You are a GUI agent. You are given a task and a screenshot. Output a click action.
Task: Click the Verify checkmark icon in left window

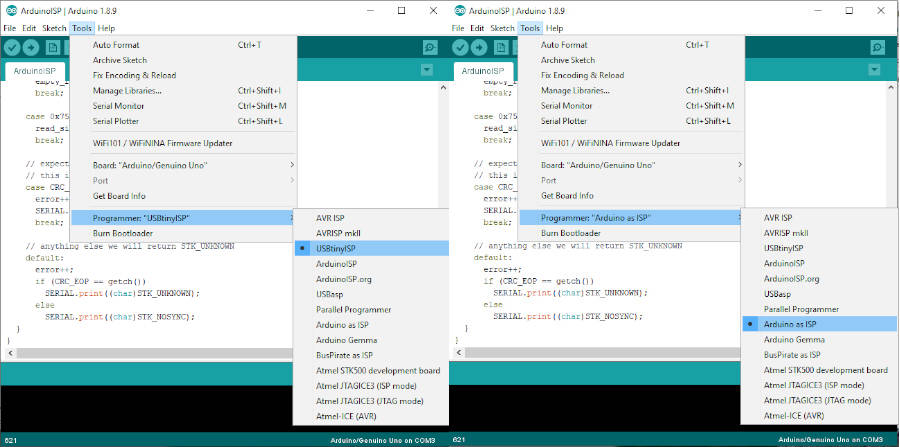(x=11, y=48)
